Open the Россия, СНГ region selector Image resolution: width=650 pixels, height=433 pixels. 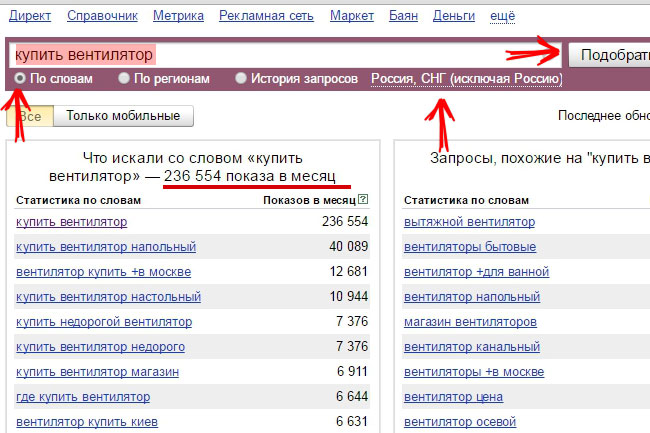click(x=467, y=78)
